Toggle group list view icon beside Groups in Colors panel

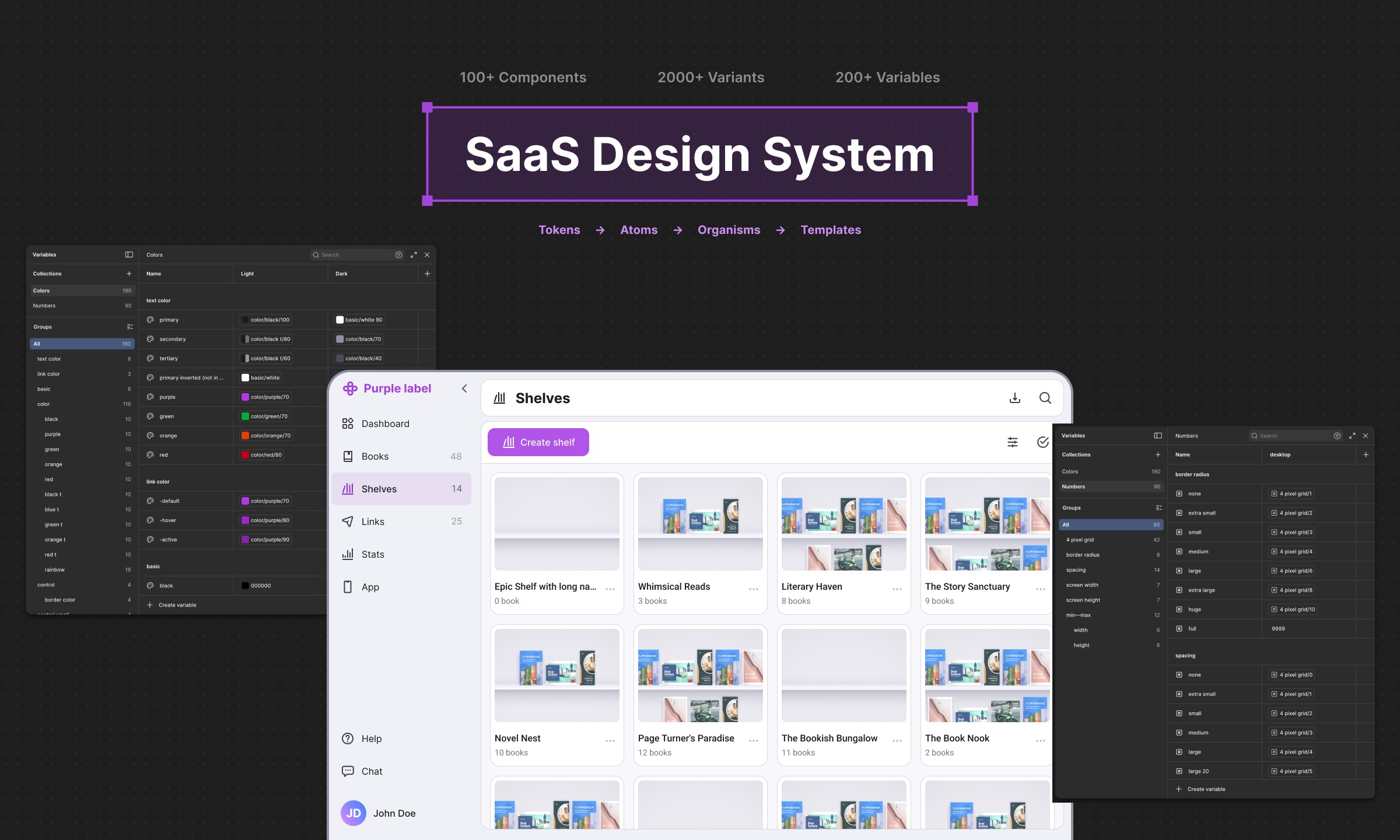tap(129, 327)
